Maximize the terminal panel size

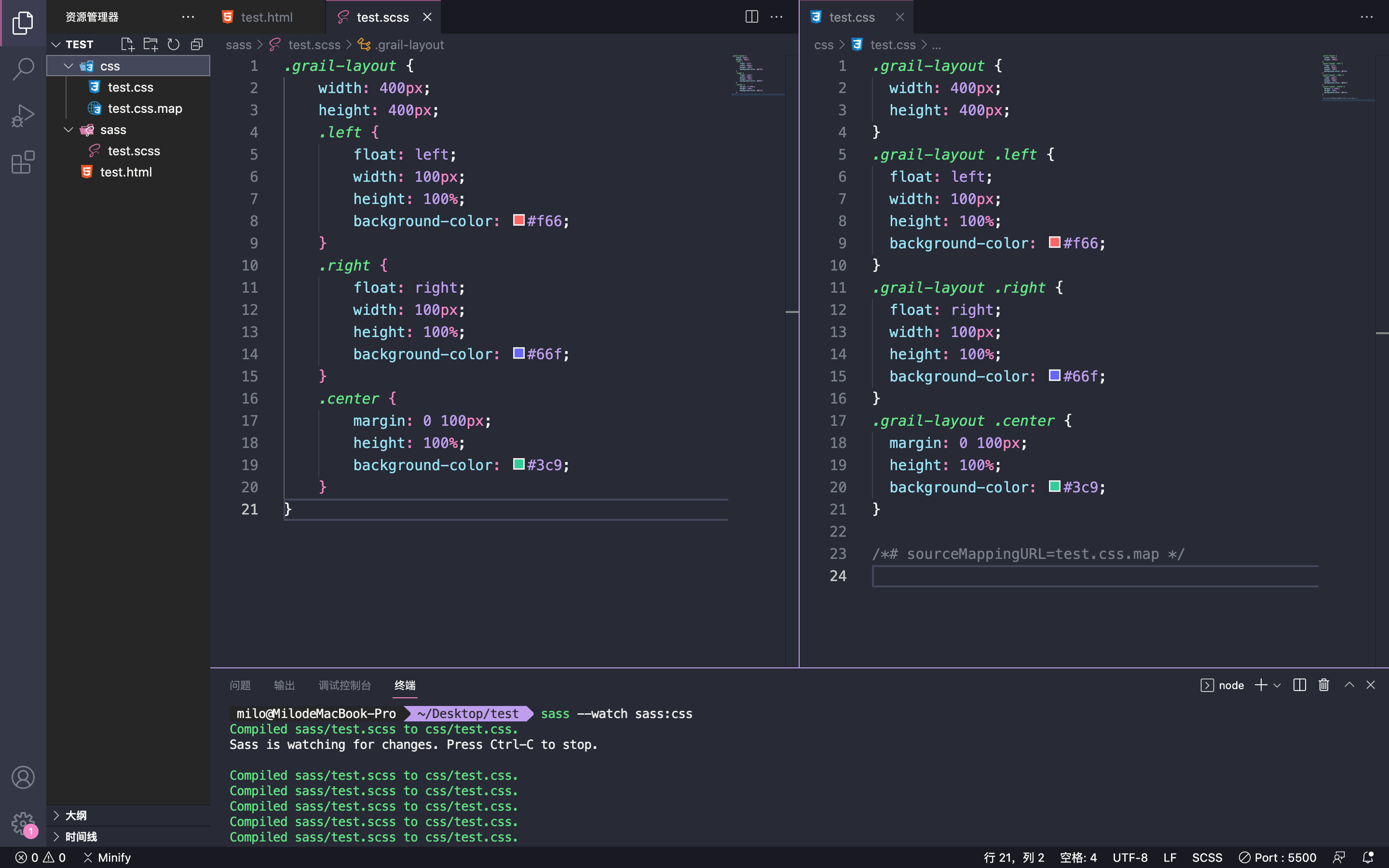tap(1349, 685)
